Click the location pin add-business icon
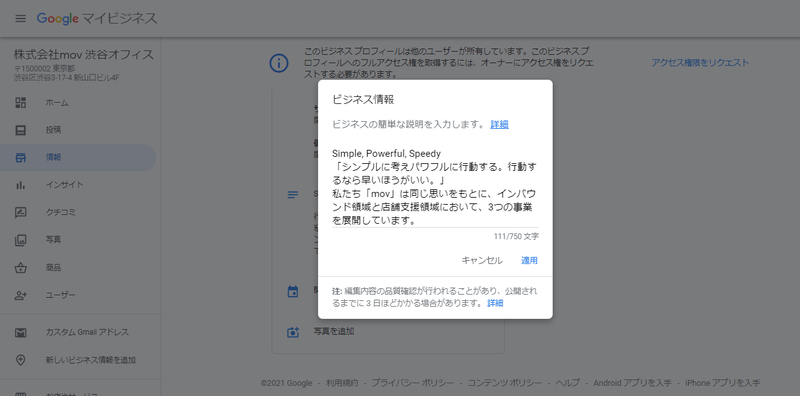Image resolution: width=800 pixels, height=396 pixels. 20,360
